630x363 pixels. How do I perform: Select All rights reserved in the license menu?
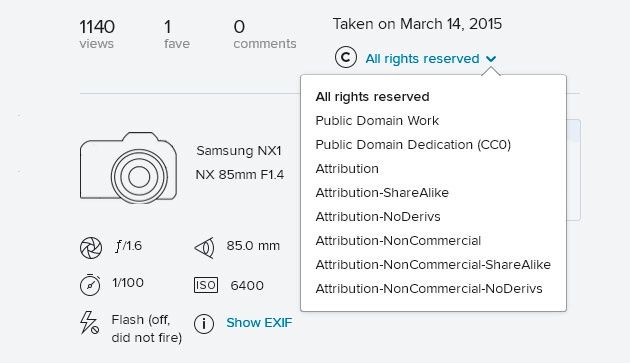point(372,97)
